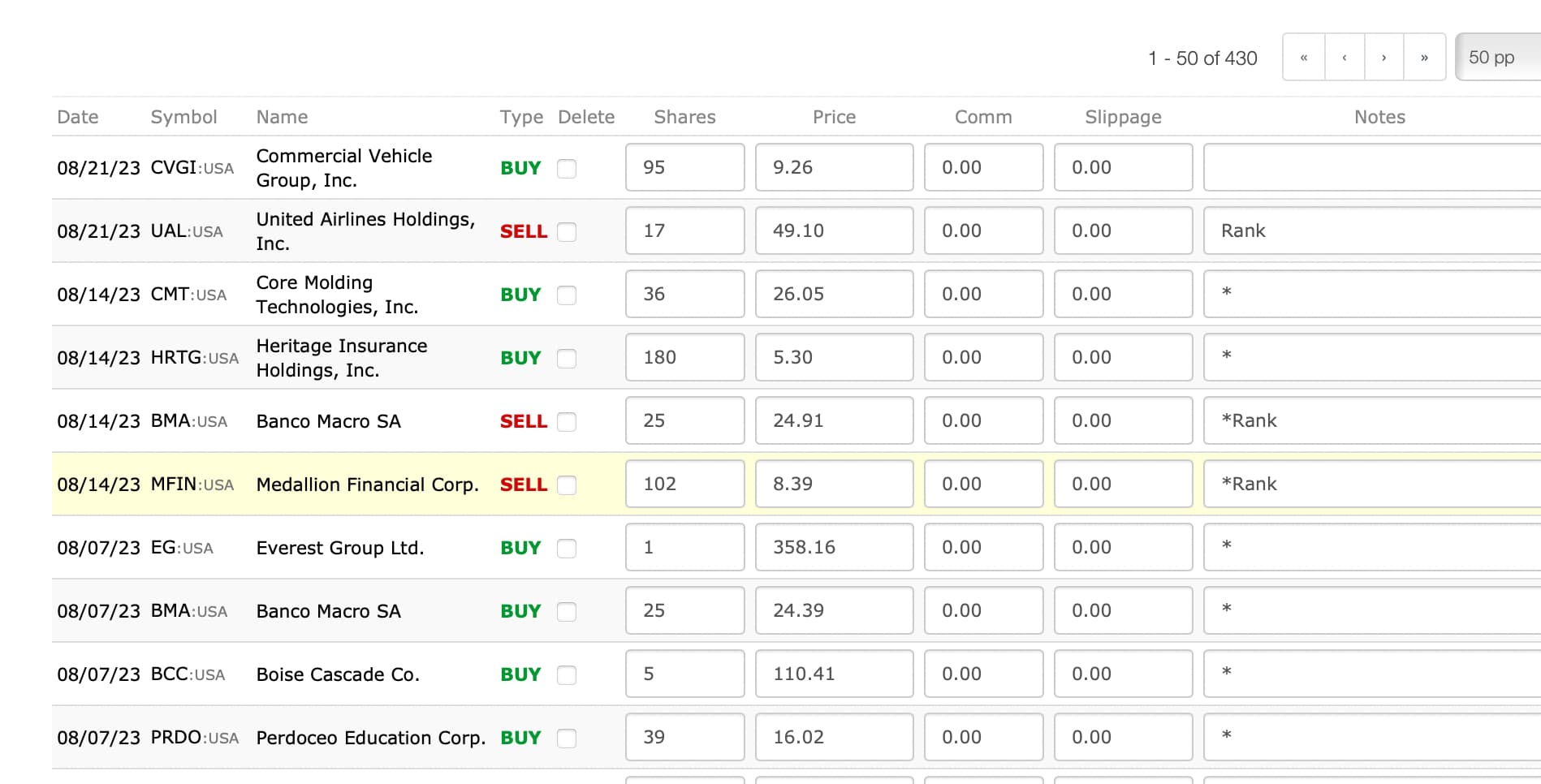This screenshot has width=1541, height=784.
Task: Tick the delete checkbox for UAL row
Action: pos(567,231)
